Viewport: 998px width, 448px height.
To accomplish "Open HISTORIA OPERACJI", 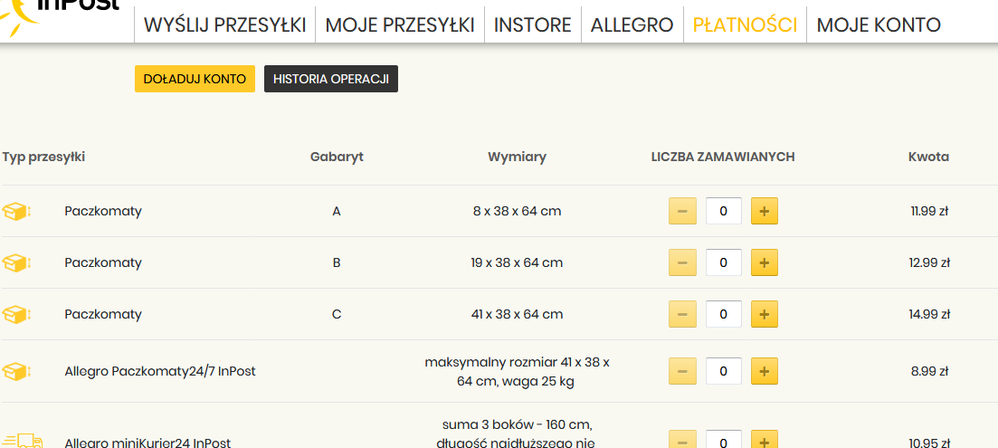I will click(331, 79).
